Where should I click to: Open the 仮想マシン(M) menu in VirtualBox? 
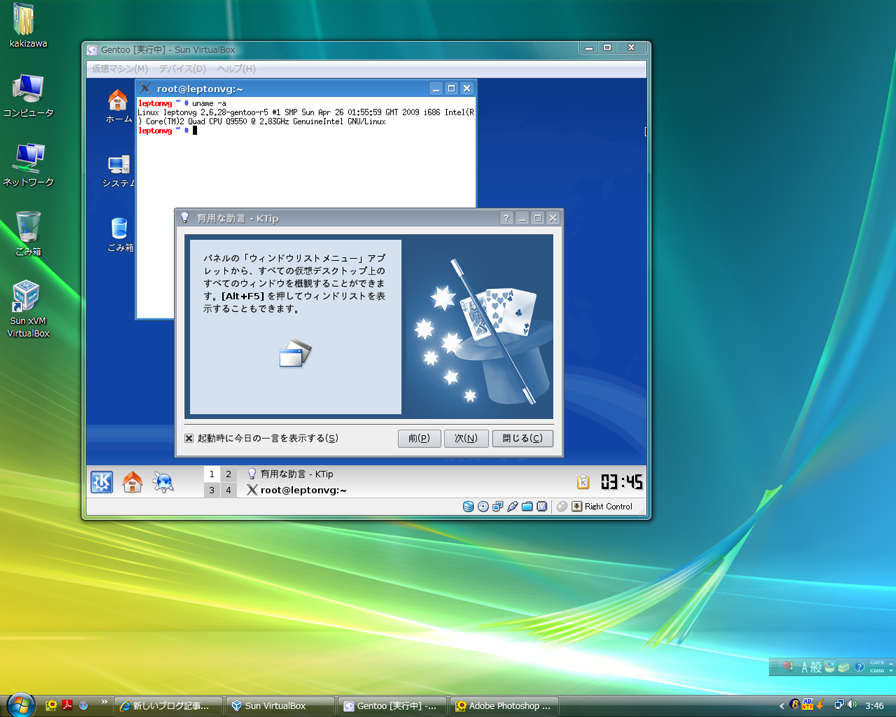tap(120, 69)
